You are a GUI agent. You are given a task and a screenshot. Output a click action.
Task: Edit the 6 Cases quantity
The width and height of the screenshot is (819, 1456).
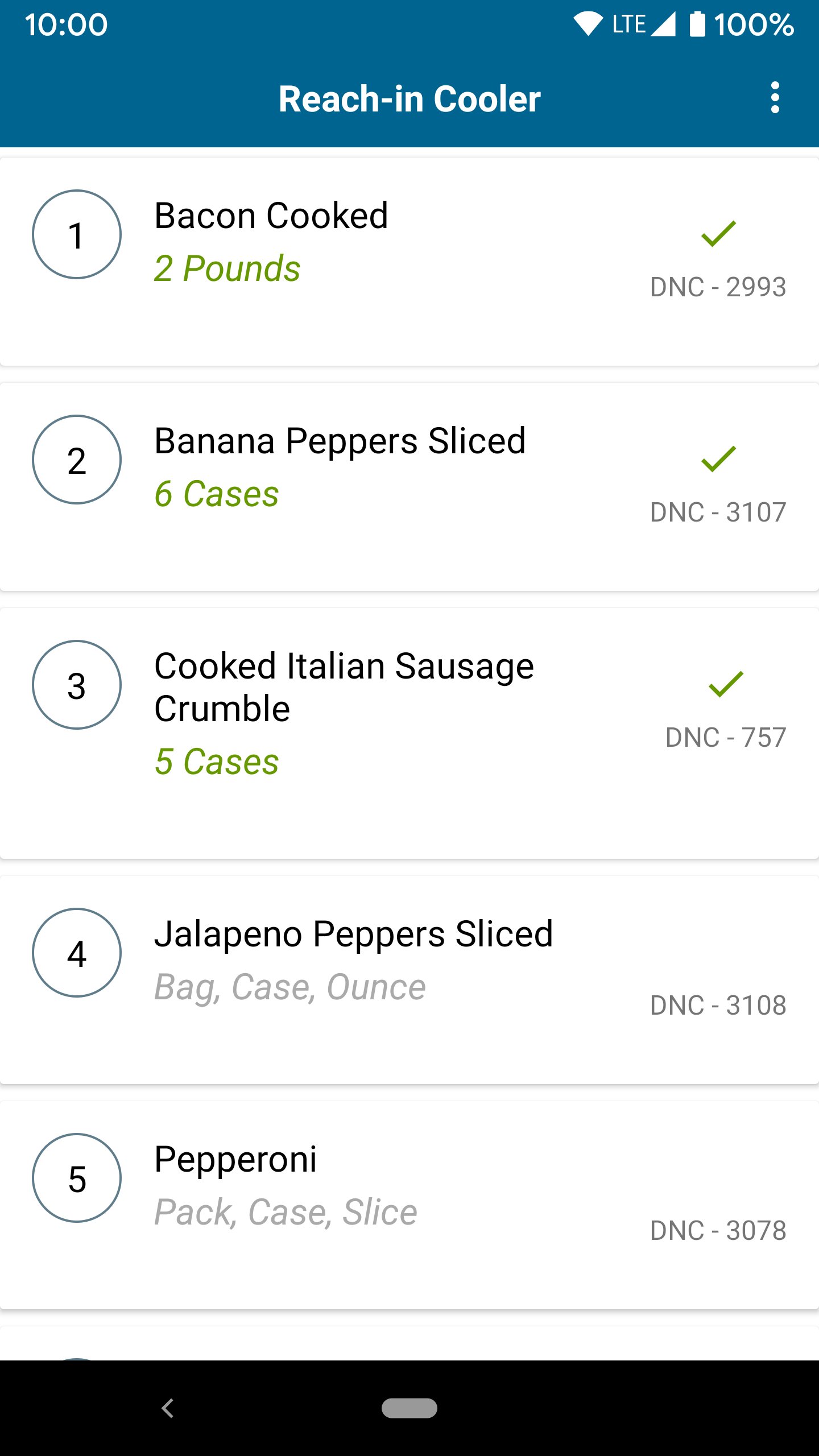click(x=217, y=494)
